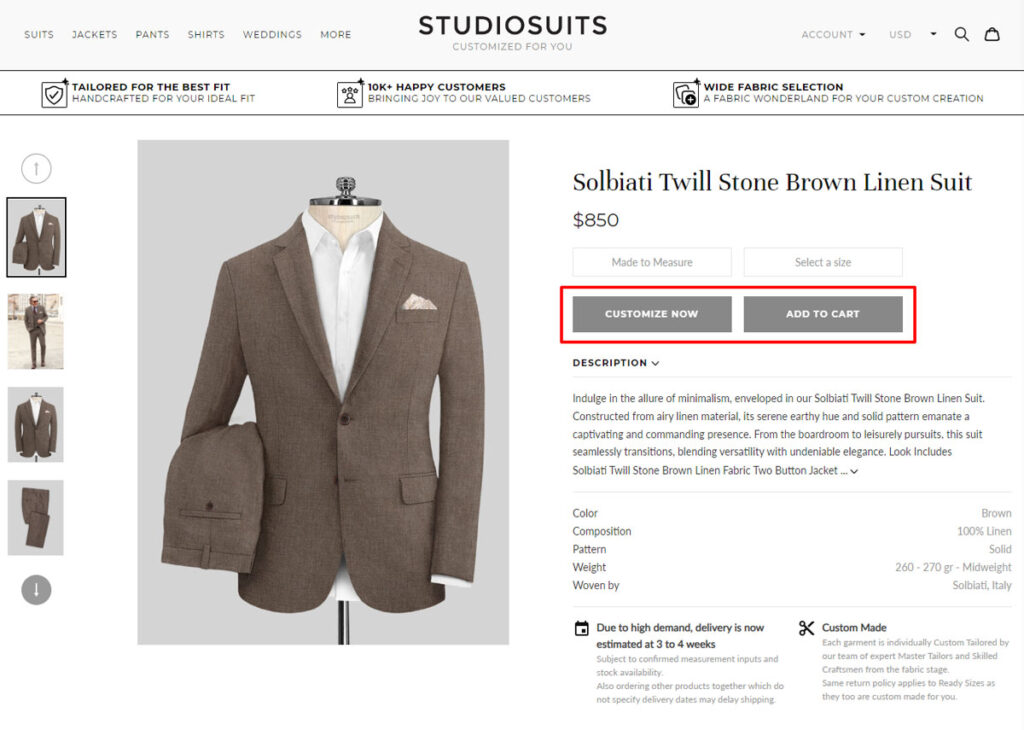Open the shopping cart bag icon
Screen dimensions: 1024x730
[x=992, y=34]
